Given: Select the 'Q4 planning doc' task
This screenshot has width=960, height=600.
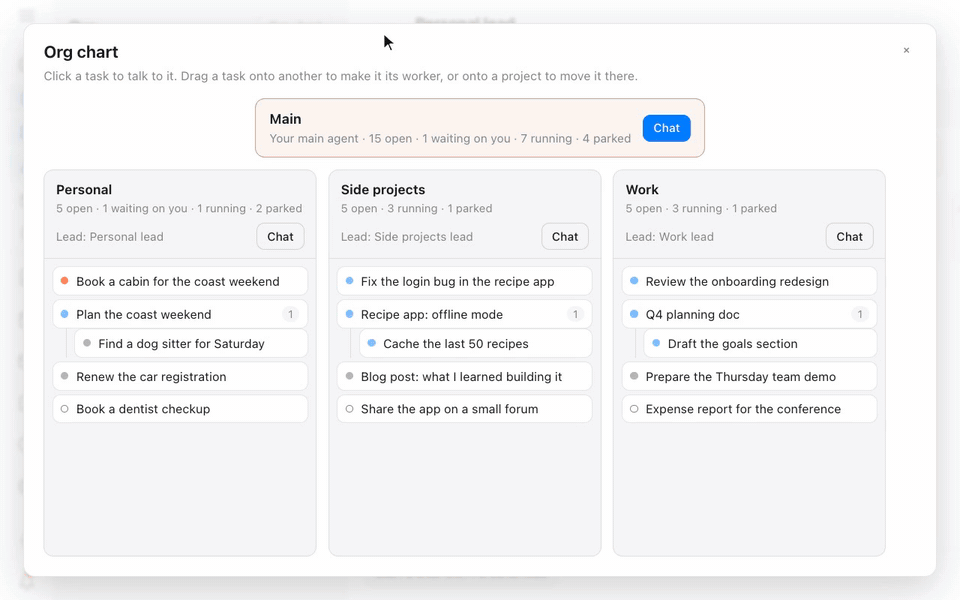Looking at the screenshot, I should click(x=749, y=315).
